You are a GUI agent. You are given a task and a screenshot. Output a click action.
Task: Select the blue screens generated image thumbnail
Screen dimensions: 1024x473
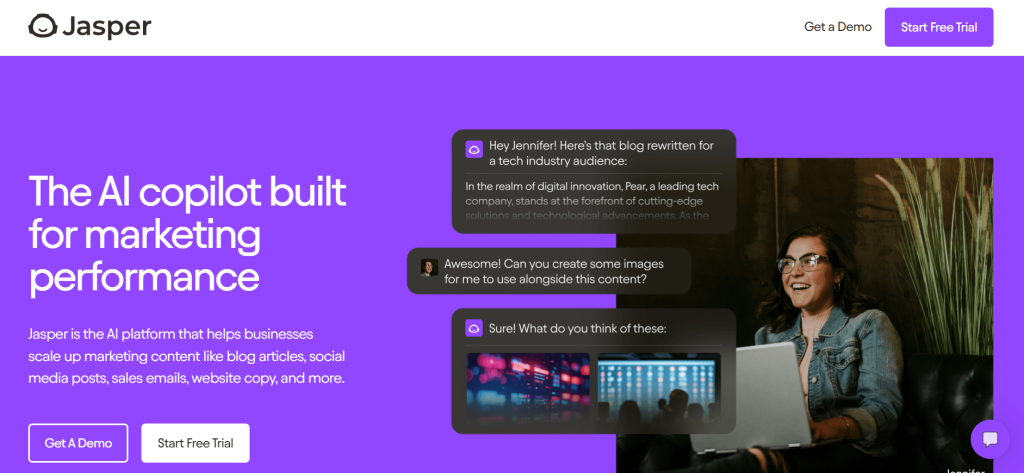pos(660,389)
